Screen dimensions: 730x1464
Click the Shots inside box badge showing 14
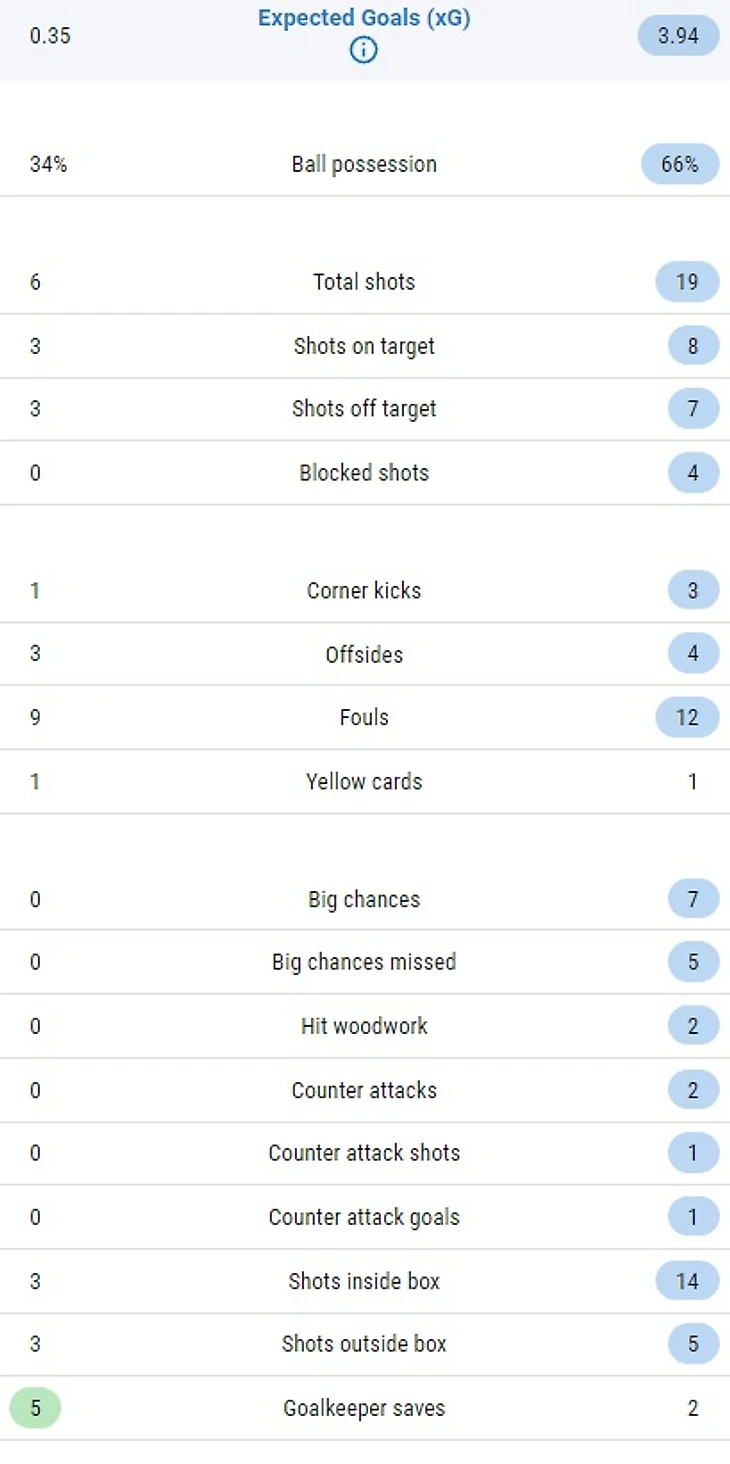pos(687,1281)
